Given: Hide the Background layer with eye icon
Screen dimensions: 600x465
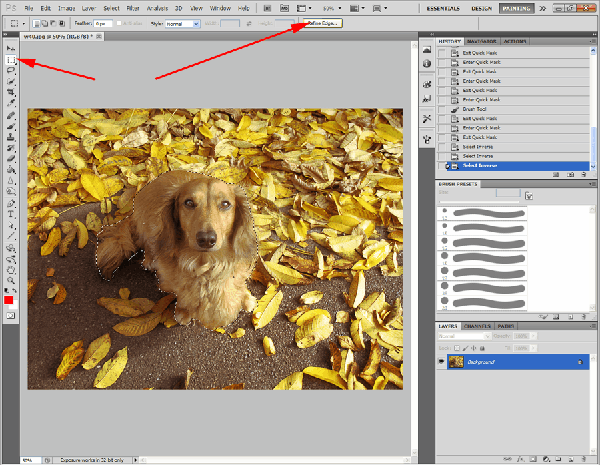Looking at the screenshot, I should click(x=441, y=361).
